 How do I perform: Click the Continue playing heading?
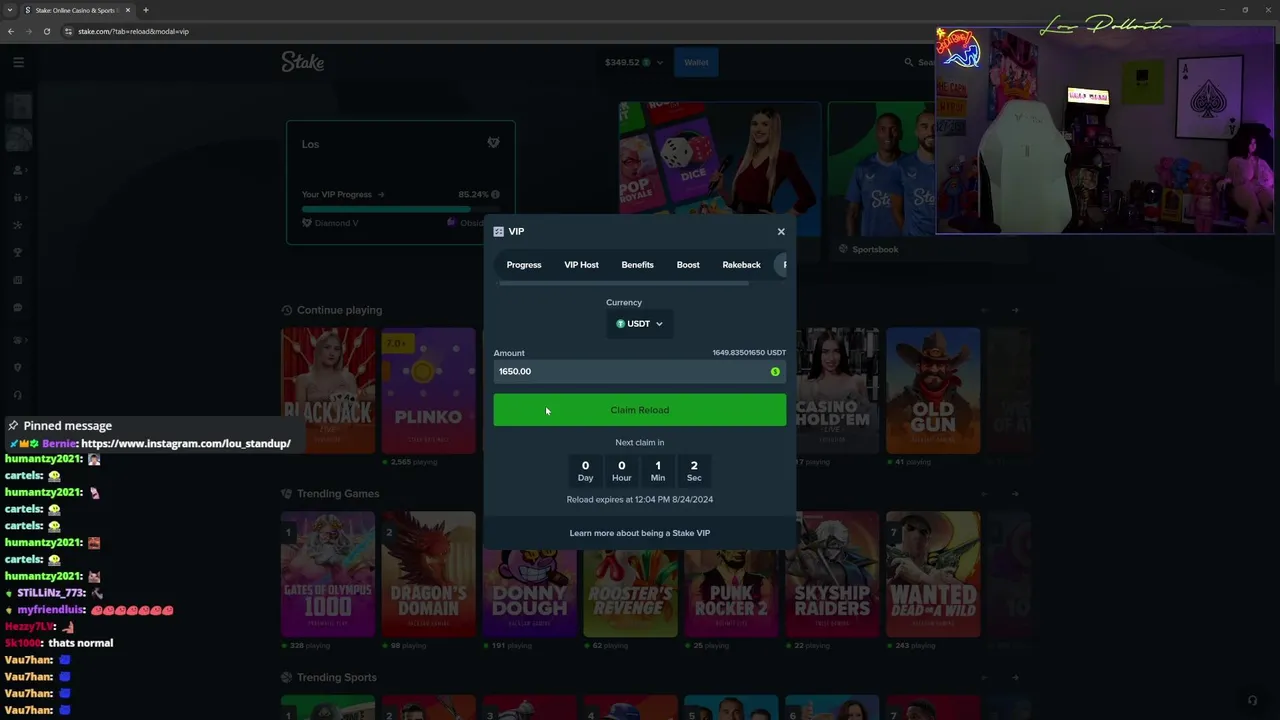point(339,310)
